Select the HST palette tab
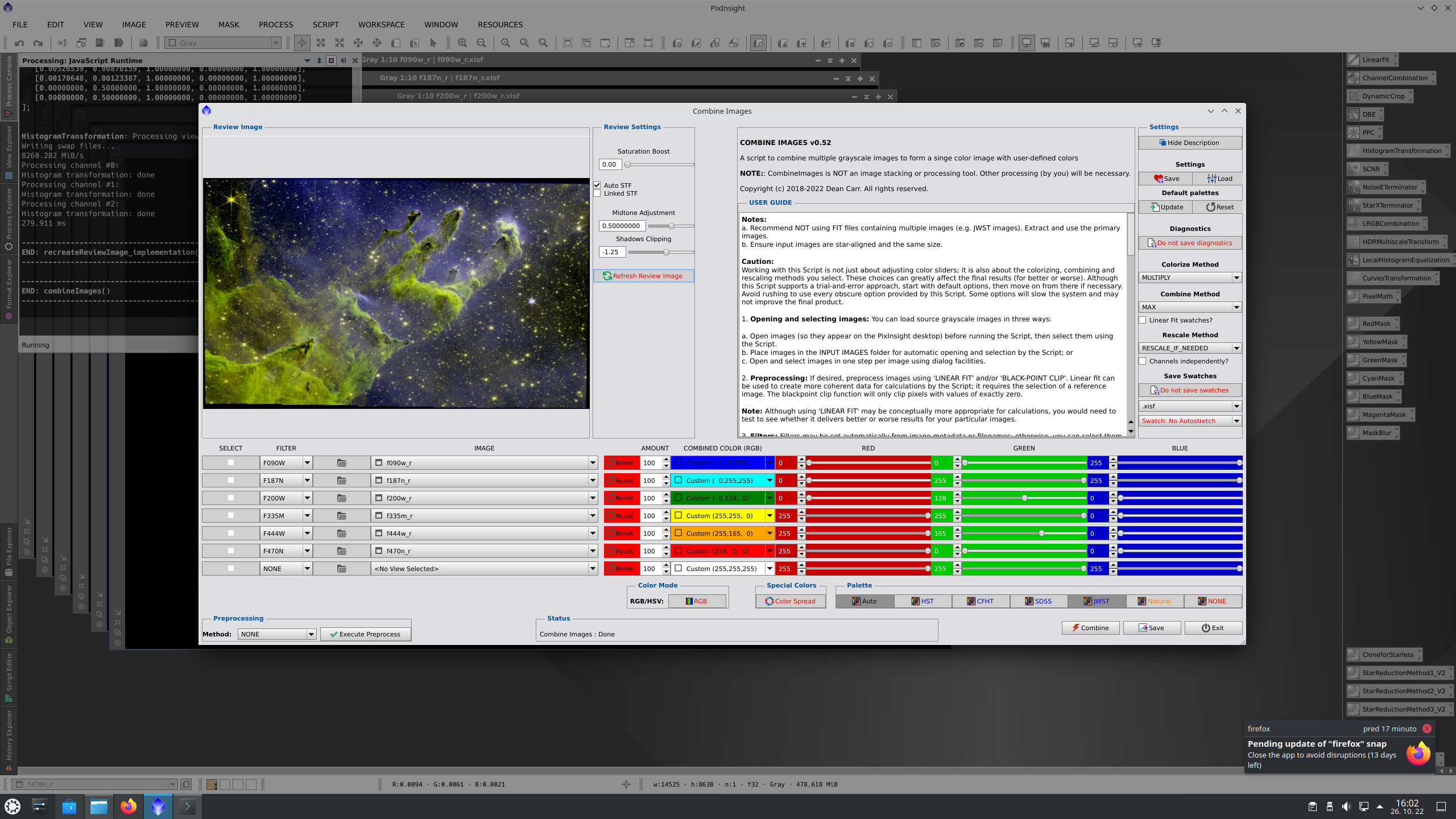The width and height of the screenshot is (1456, 819). [x=923, y=601]
